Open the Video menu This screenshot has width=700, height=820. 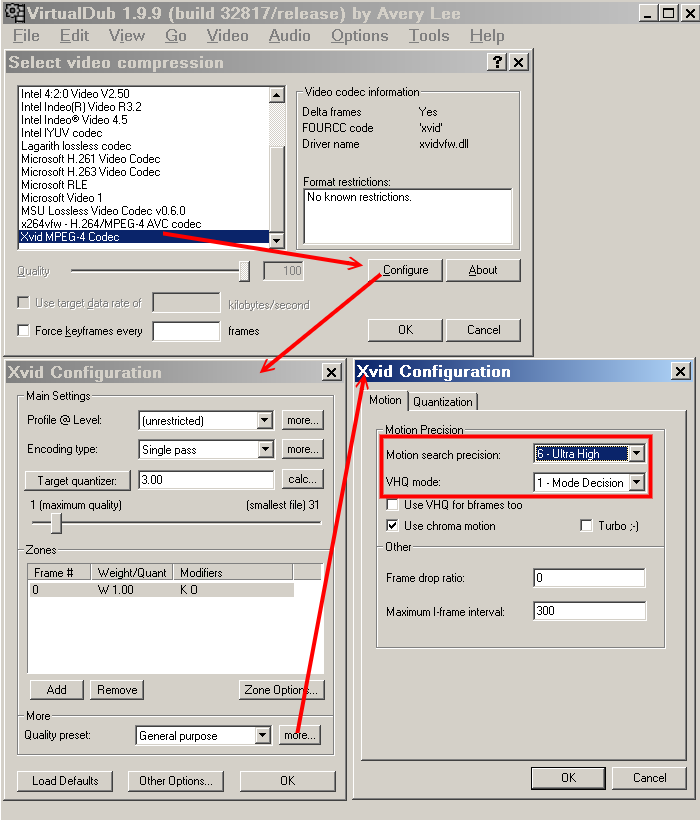coord(227,36)
